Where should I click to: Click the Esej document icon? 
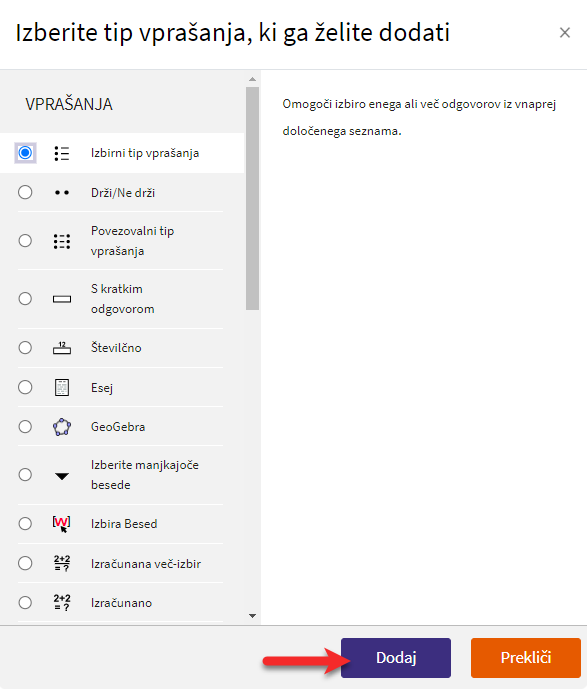(62, 388)
